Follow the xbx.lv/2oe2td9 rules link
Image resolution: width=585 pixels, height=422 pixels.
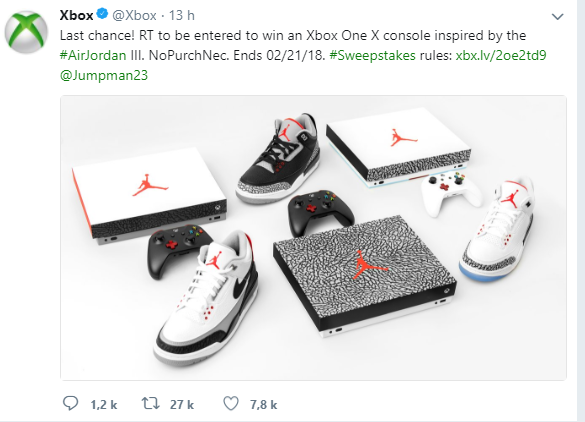pos(501,55)
